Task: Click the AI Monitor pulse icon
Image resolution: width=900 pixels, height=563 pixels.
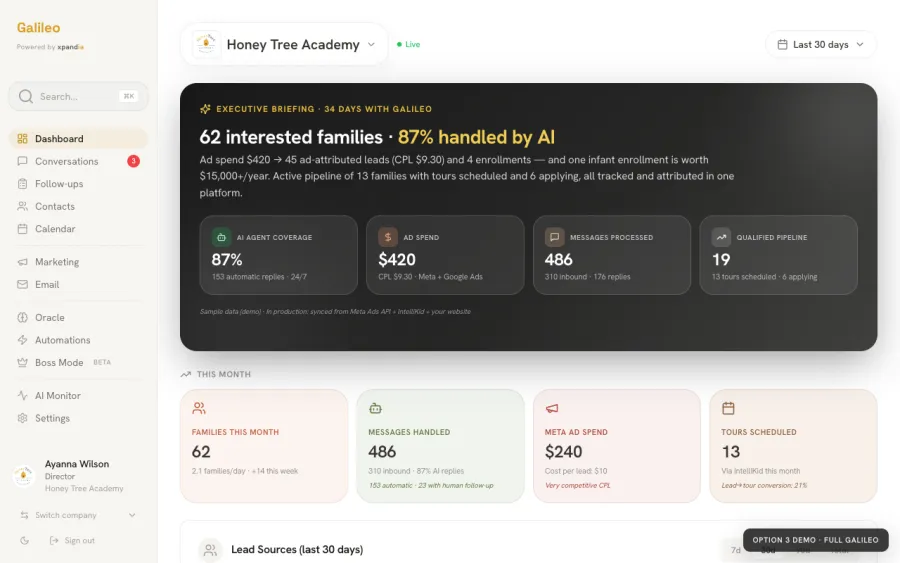Action: (x=22, y=395)
